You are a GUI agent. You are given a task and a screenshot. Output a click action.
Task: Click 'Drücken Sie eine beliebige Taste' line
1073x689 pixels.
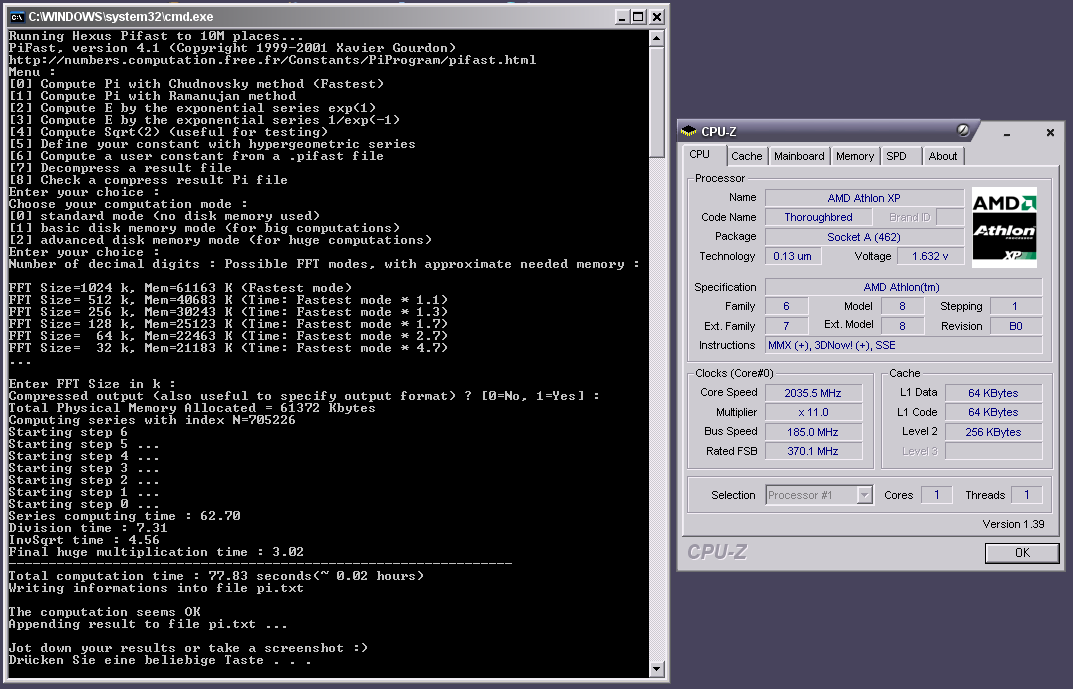[159, 660]
